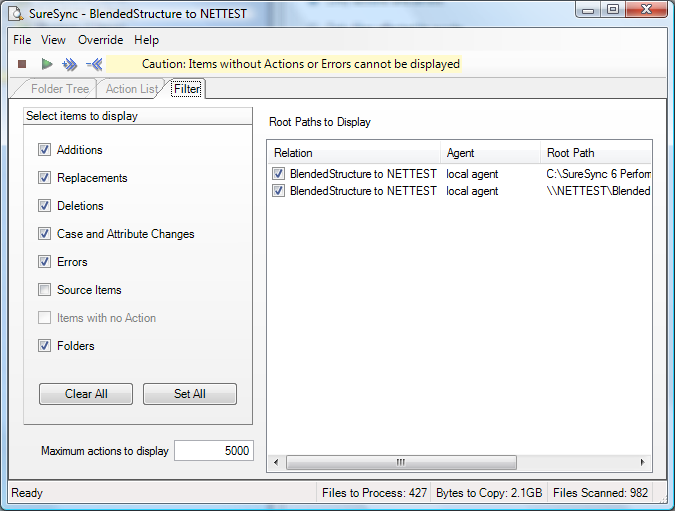Click the Stop toolbar icon
675x511 pixels.
coord(22,64)
